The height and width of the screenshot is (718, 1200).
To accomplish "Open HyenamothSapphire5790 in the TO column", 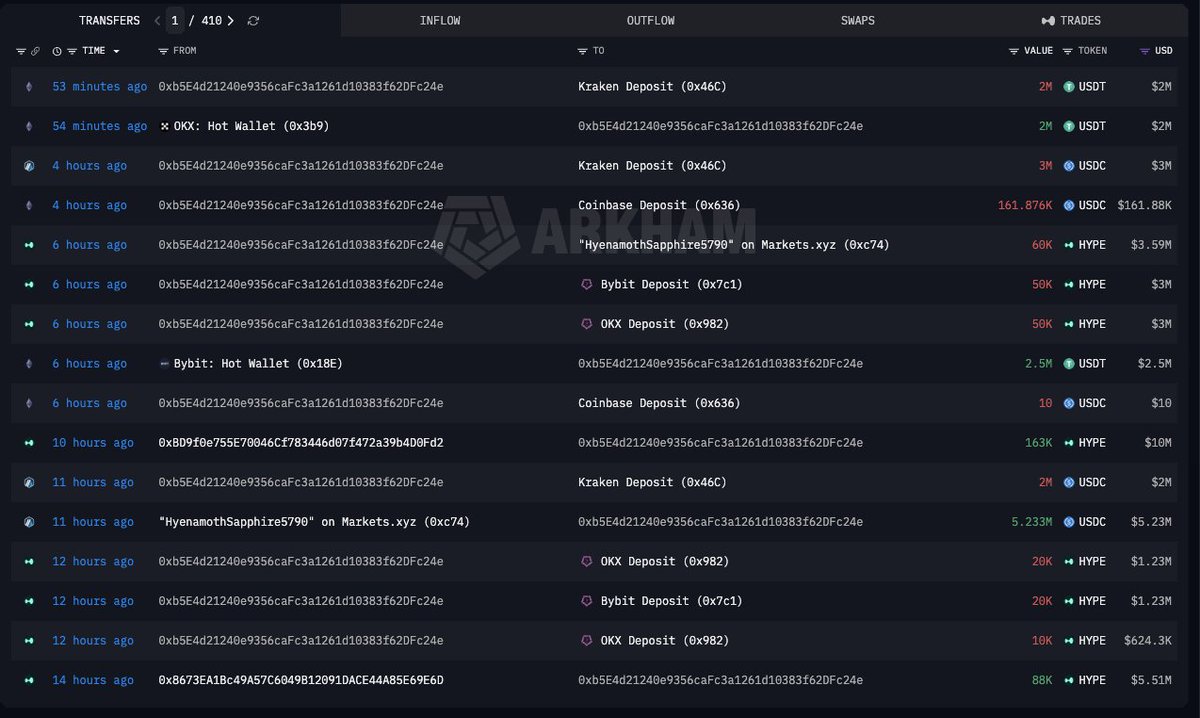I will tap(734, 245).
